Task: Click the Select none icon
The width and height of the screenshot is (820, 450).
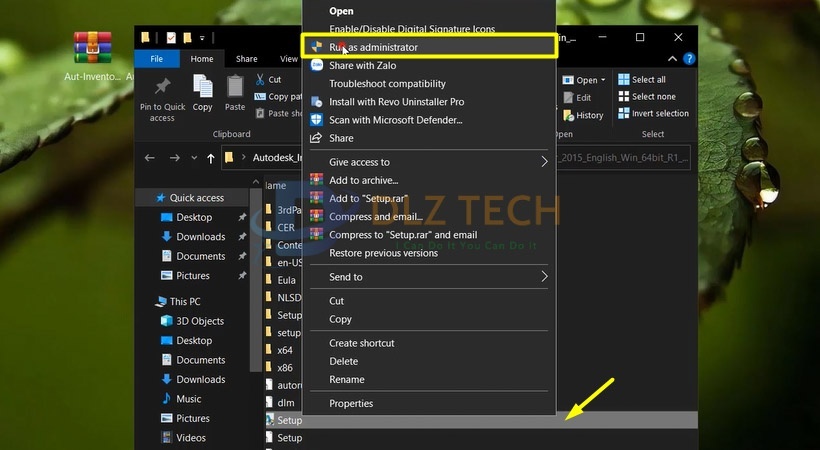Action: (624, 96)
